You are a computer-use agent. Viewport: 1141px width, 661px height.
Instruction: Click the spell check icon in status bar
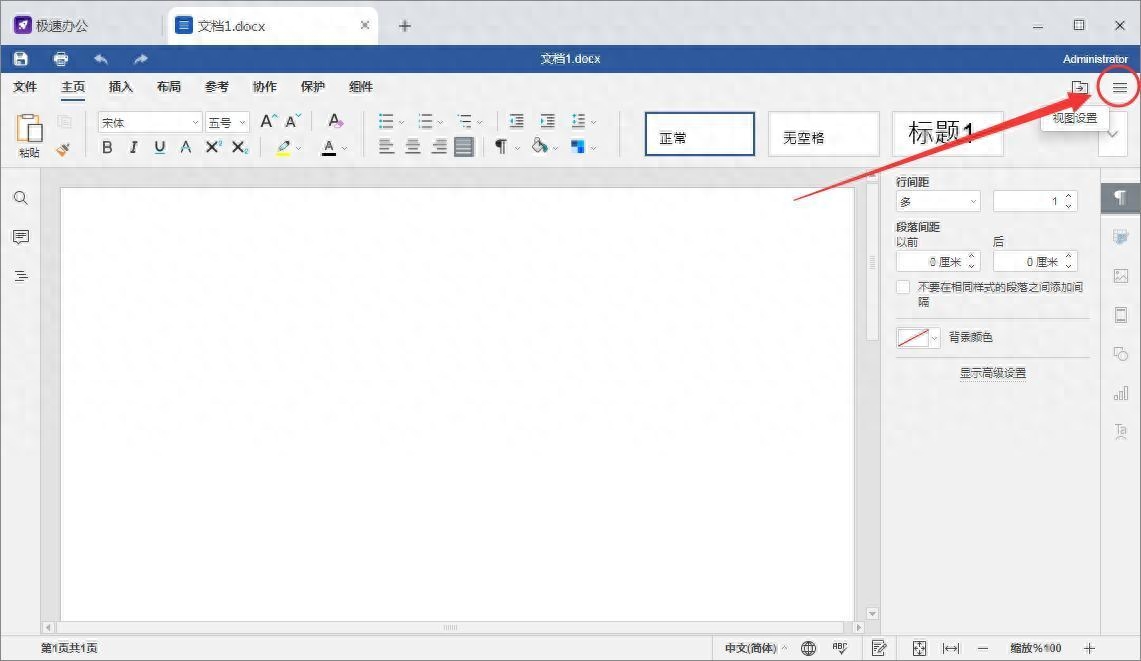coord(840,648)
